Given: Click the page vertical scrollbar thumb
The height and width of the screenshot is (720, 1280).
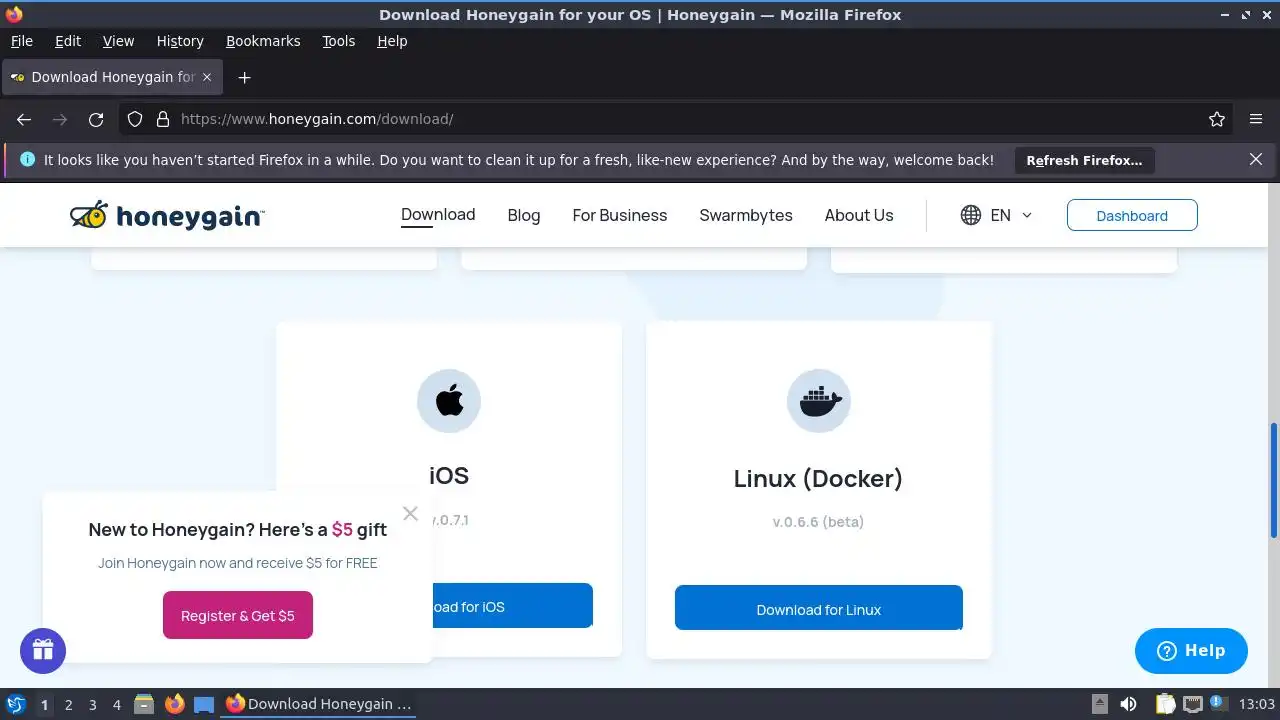Looking at the screenshot, I should pyautogui.click(x=1274, y=479).
